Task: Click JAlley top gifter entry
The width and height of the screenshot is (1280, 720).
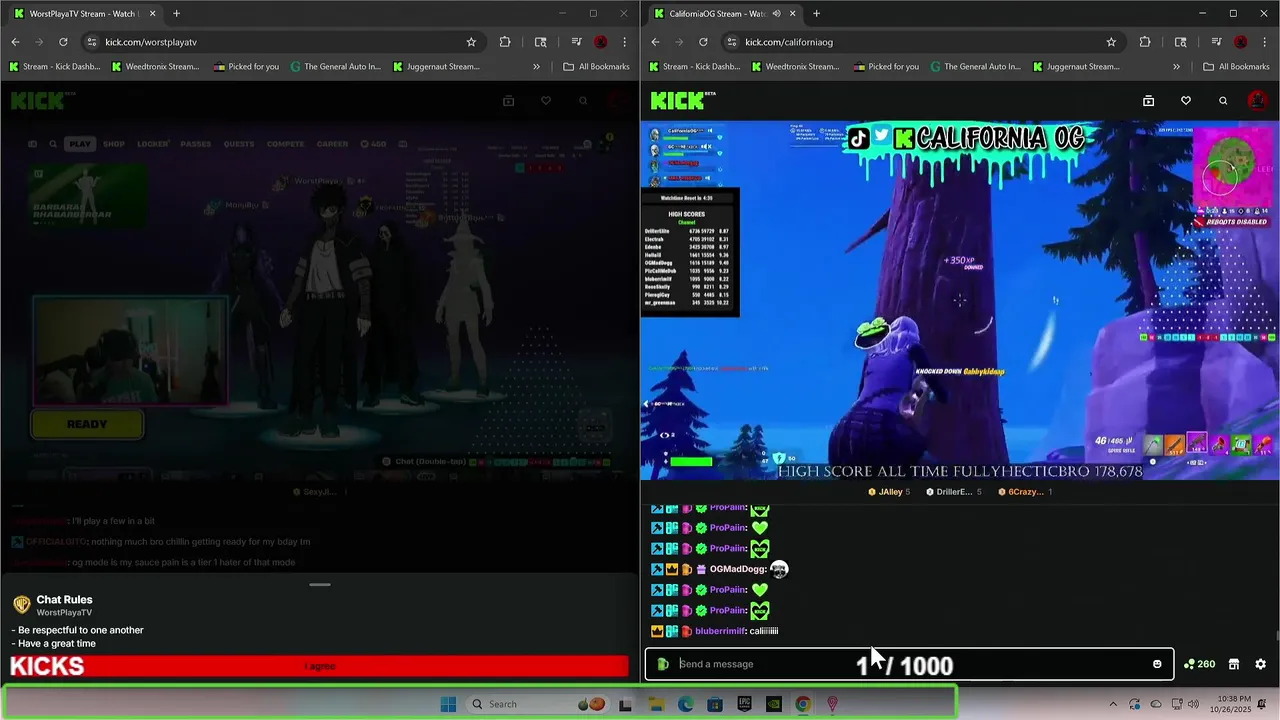Action: (891, 492)
